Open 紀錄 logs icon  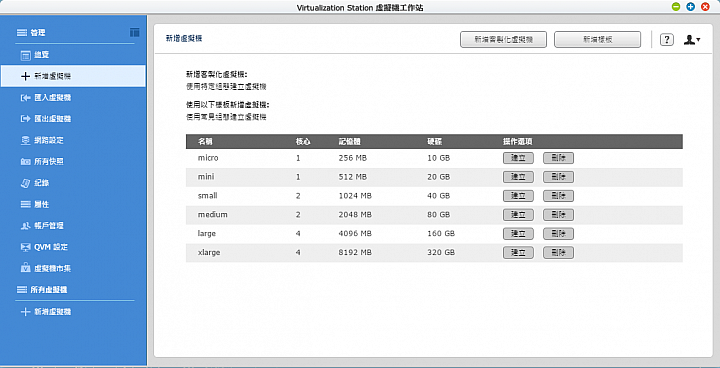point(25,183)
